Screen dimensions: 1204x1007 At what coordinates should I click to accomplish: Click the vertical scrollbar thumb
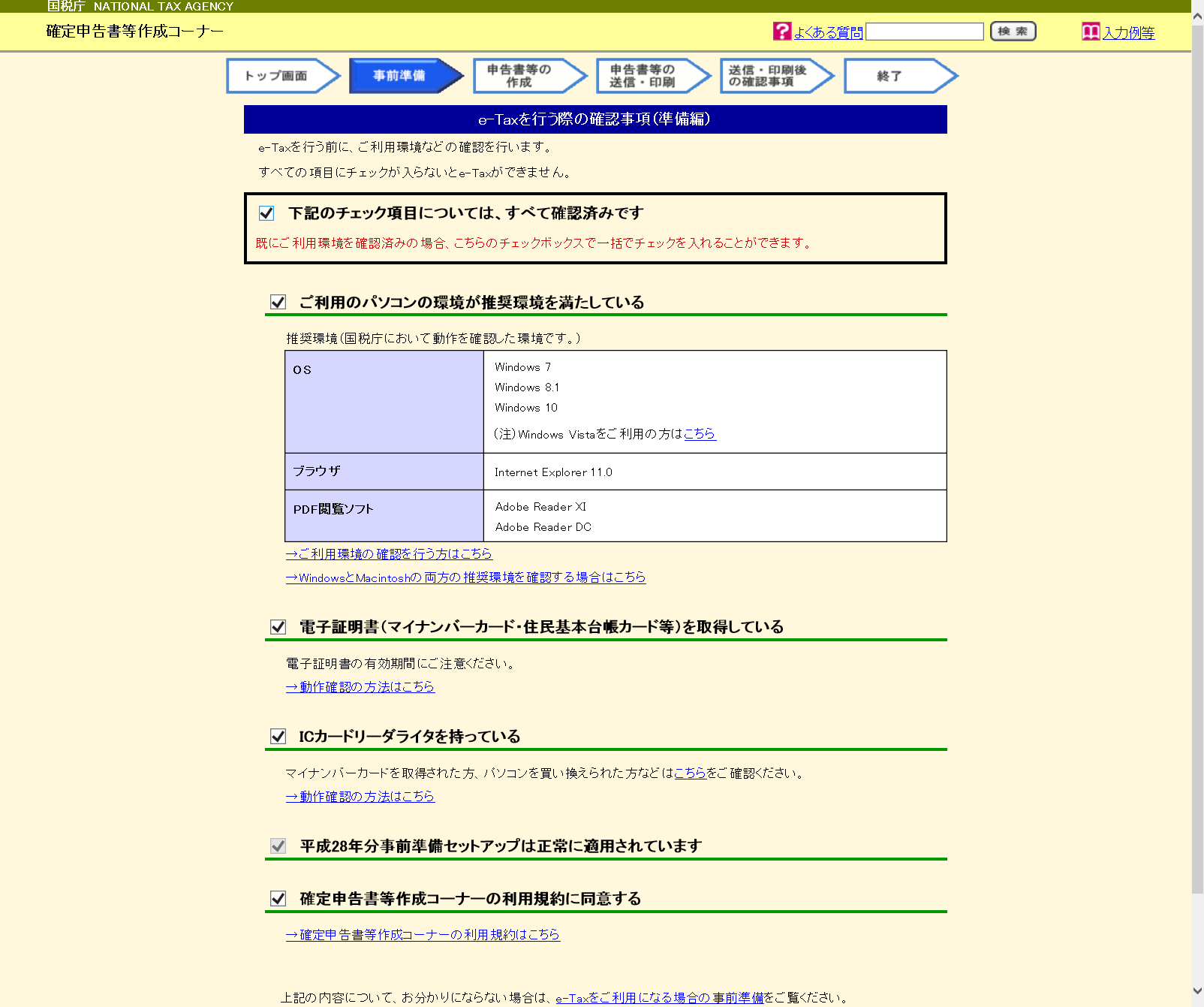[1197, 460]
